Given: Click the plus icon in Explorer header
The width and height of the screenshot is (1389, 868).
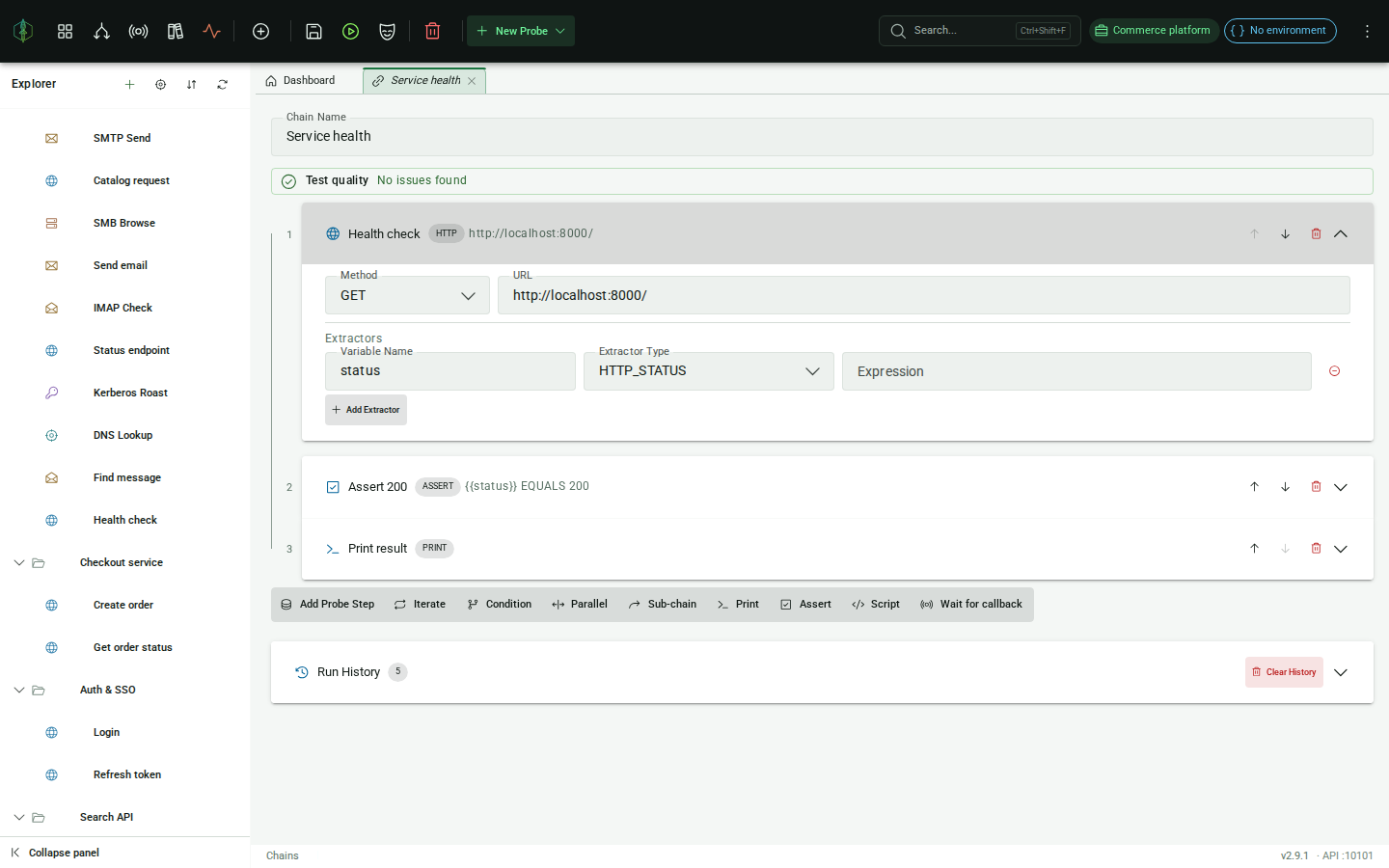Looking at the screenshot, I should pyautogui.click(x=129, y=84).
